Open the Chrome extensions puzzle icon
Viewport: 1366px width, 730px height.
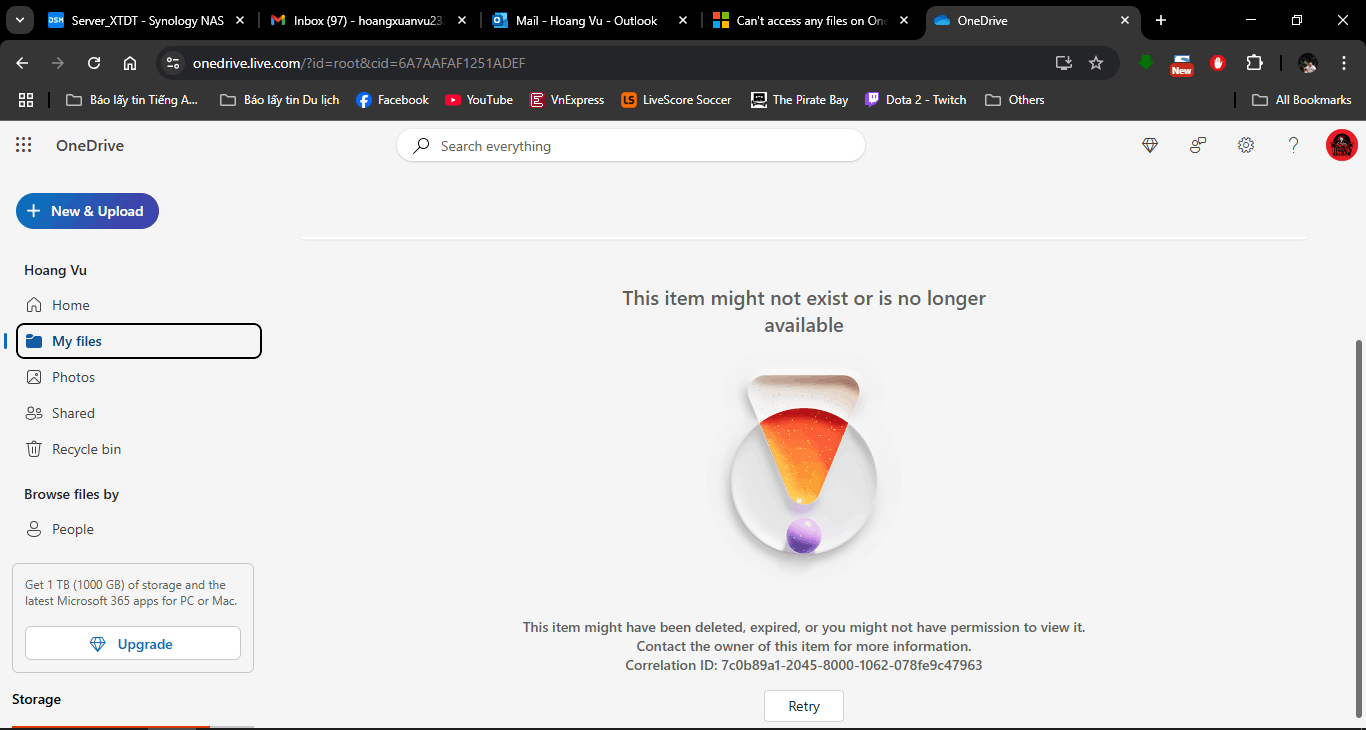1254,63
